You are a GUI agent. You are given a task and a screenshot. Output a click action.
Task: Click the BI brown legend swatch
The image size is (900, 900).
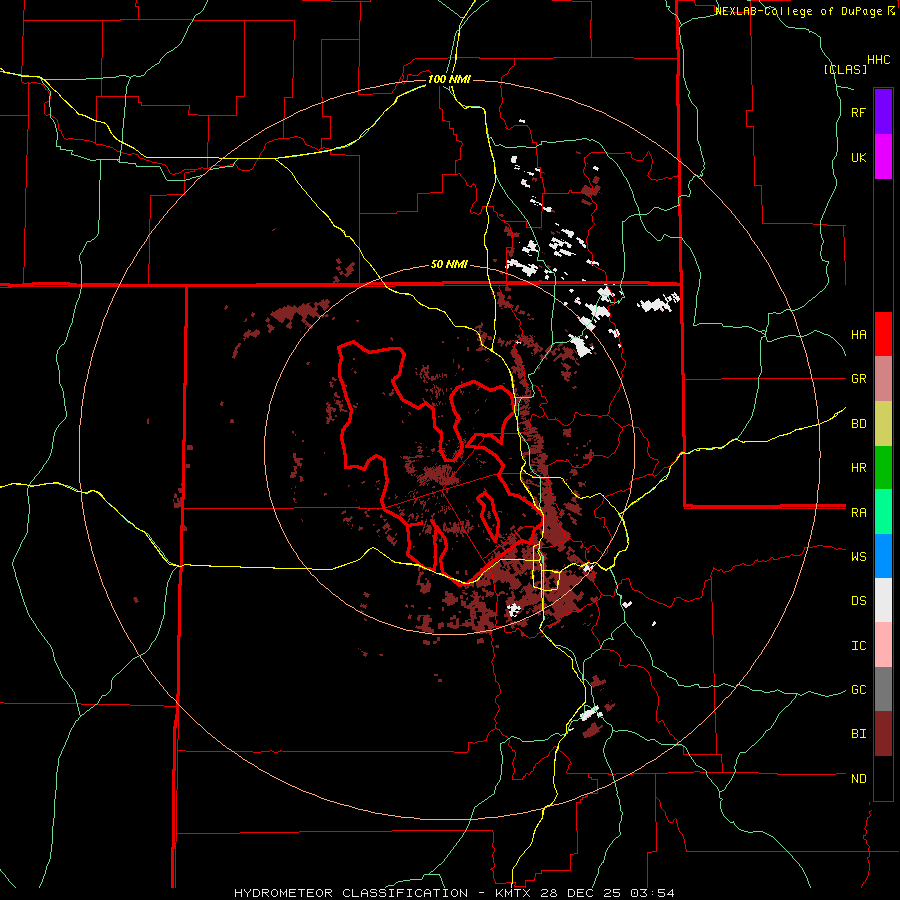(x=883, y=734)
